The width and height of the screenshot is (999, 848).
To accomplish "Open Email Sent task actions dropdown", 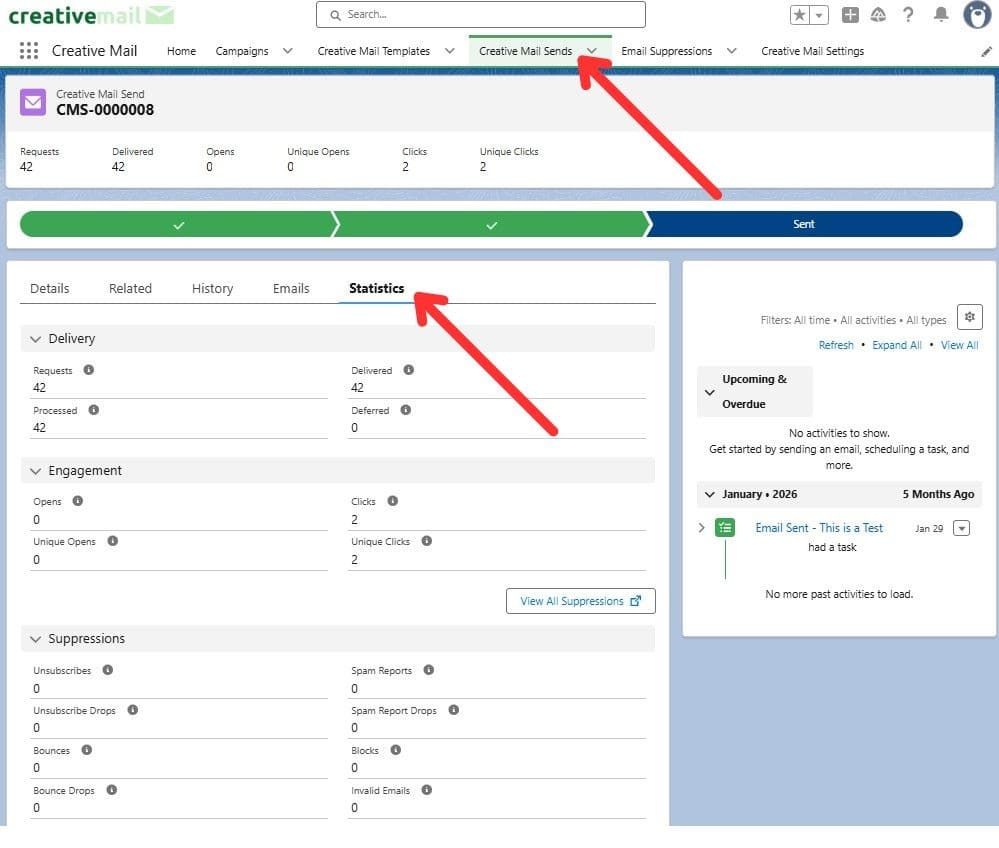I will point(961,528).
